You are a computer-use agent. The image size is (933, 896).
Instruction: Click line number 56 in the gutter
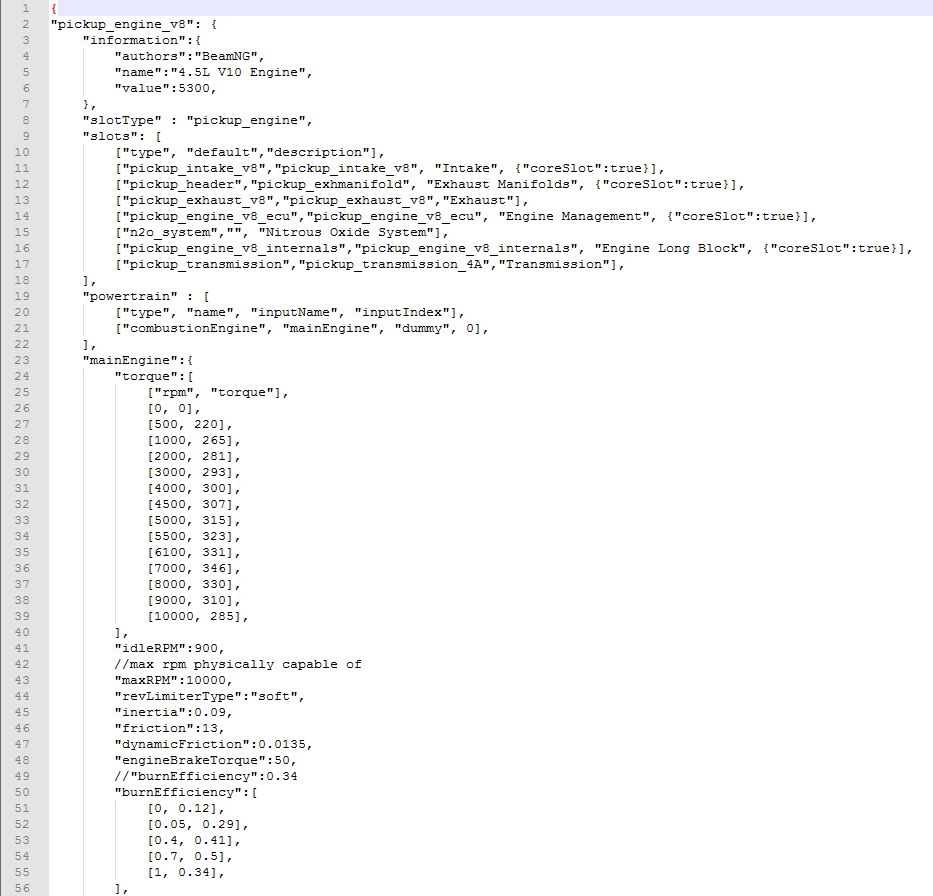pyautogui.click(x=21, y=888)
